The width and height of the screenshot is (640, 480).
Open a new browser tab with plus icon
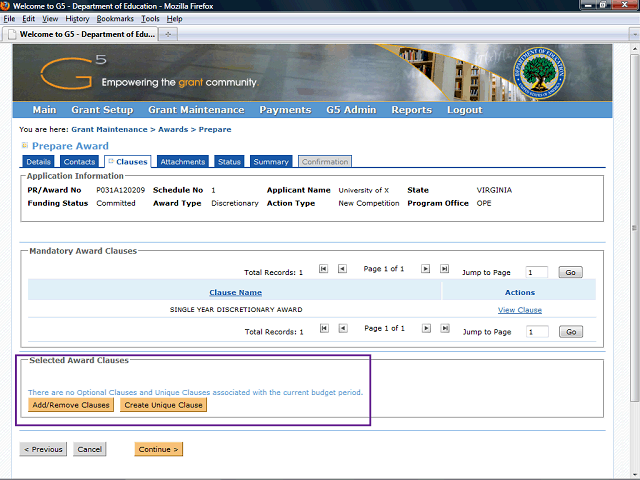pyautogui.click(x=168, y=34)
